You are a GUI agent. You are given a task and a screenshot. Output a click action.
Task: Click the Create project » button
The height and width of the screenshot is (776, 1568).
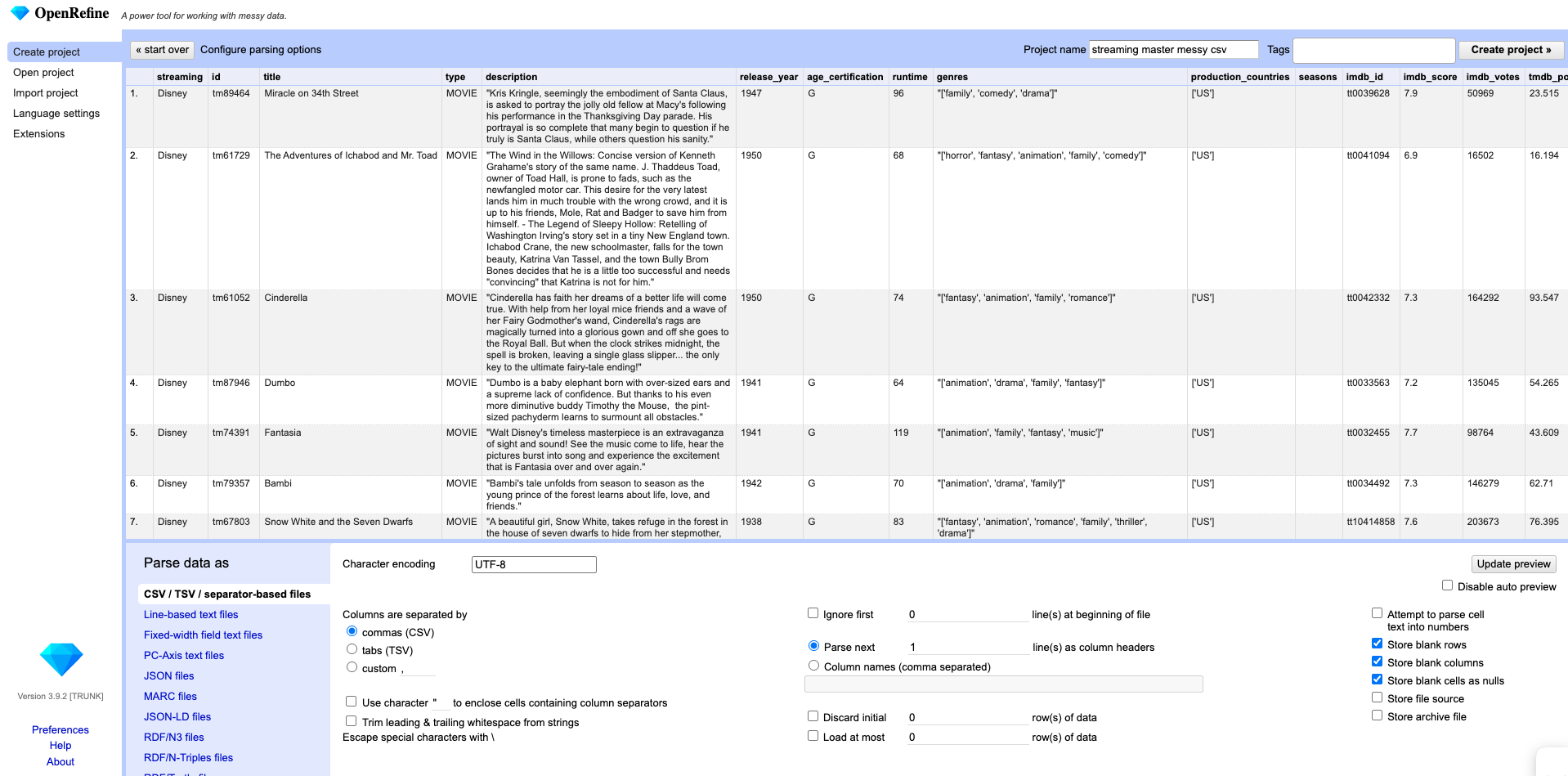(1511, 50)
